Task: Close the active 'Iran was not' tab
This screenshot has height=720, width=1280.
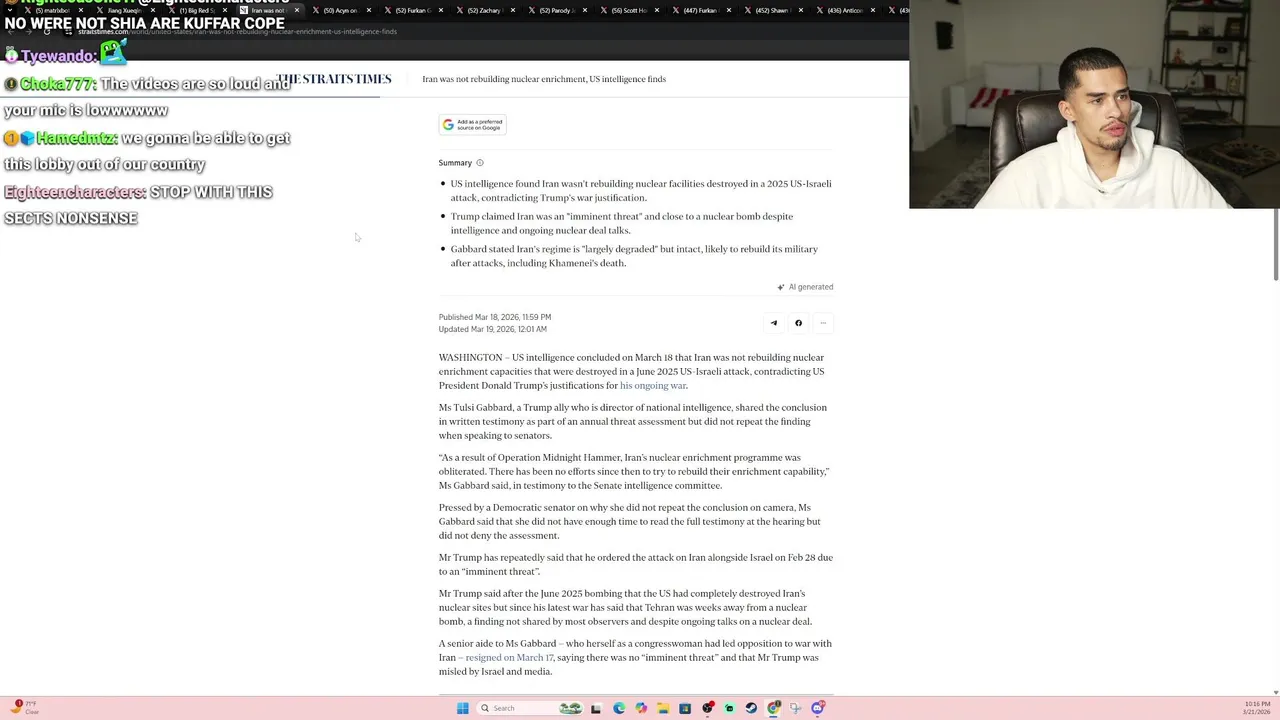Action: [297, 10]
